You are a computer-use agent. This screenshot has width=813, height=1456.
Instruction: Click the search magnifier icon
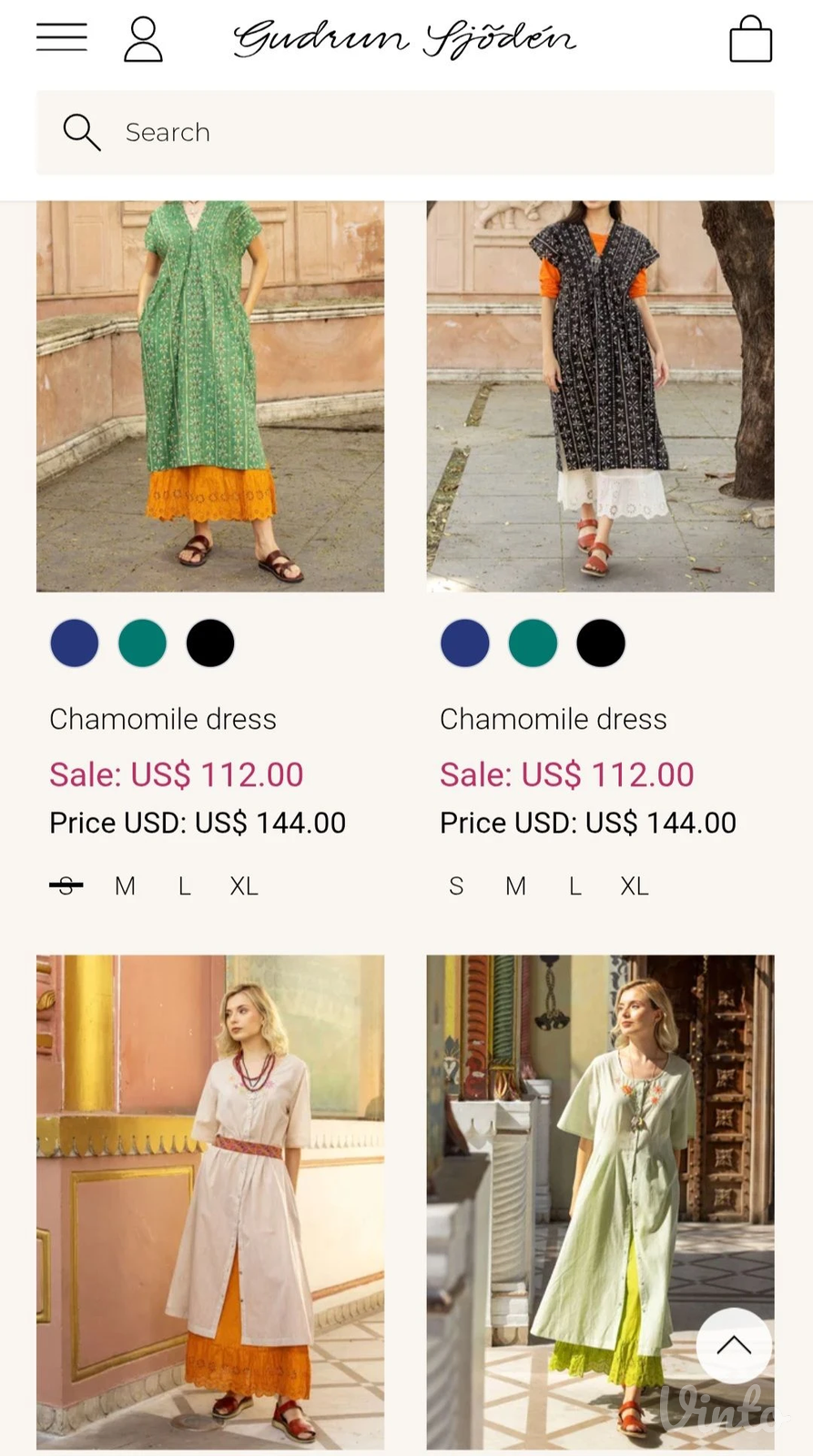pos(81,132)
